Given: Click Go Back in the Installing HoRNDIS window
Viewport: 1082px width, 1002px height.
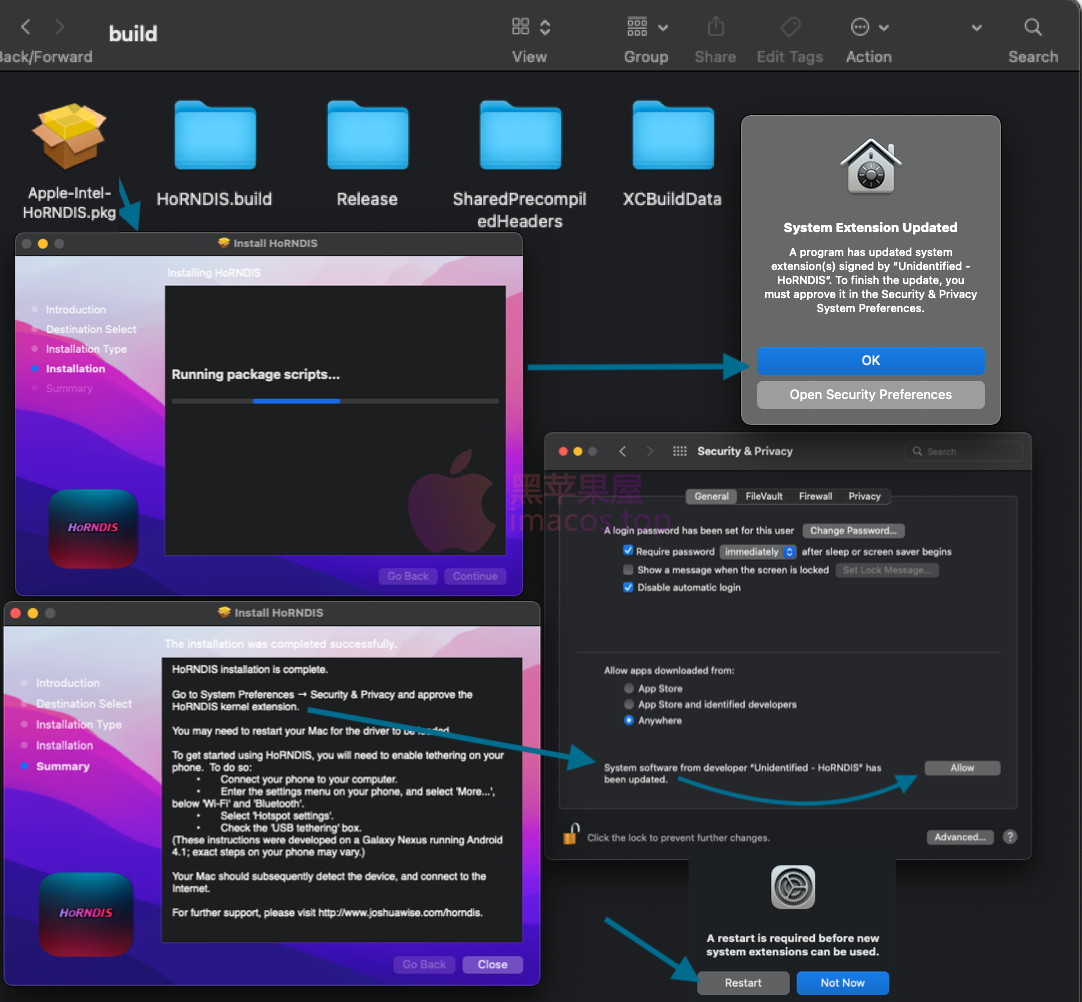Looking at the screenshot, I should (x=408, y=576).
